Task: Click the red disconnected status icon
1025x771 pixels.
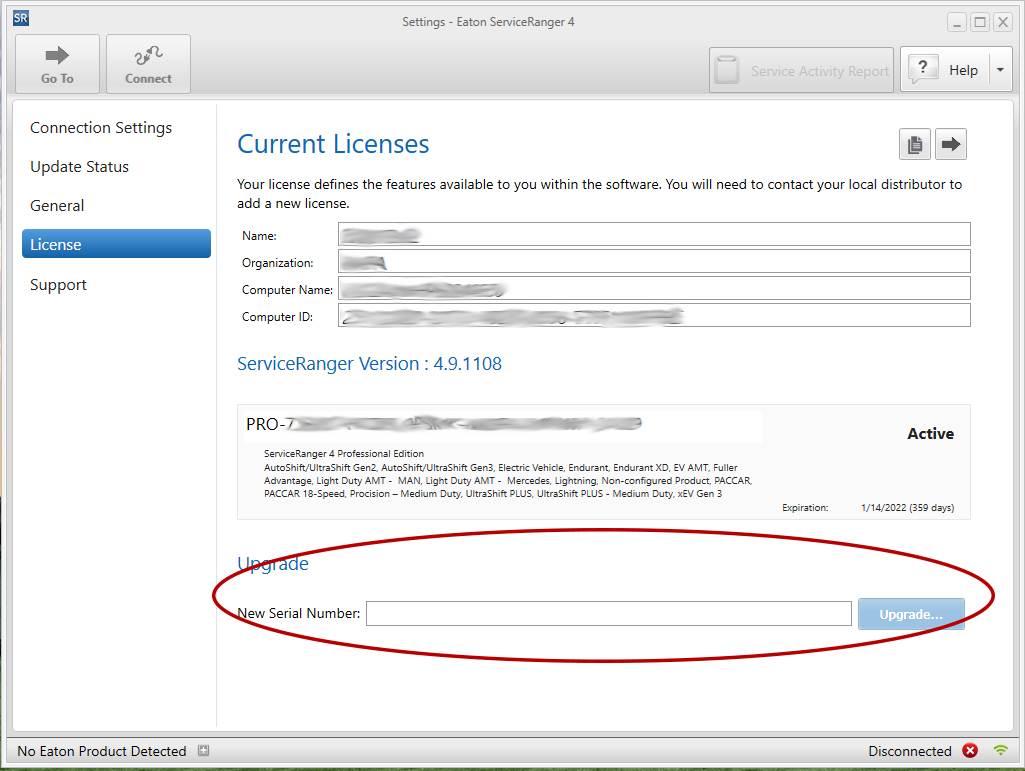Action: pyautogui.click(x=970, y=750)
